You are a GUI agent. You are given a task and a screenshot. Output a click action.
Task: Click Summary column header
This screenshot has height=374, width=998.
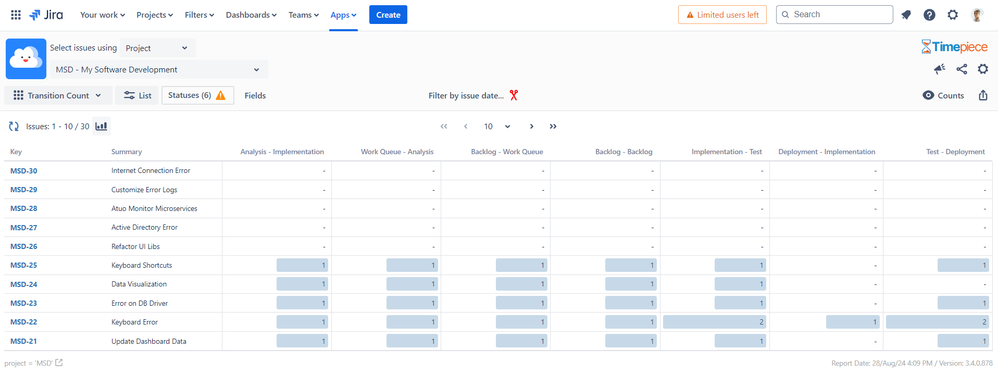(x=127, y=152)
